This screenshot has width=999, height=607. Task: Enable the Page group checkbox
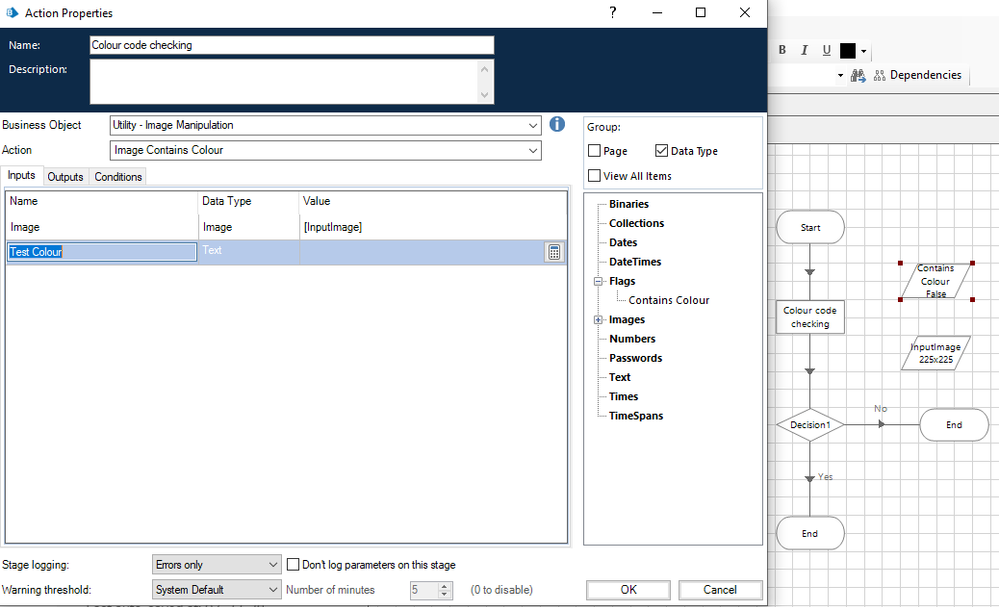(595, 151)
